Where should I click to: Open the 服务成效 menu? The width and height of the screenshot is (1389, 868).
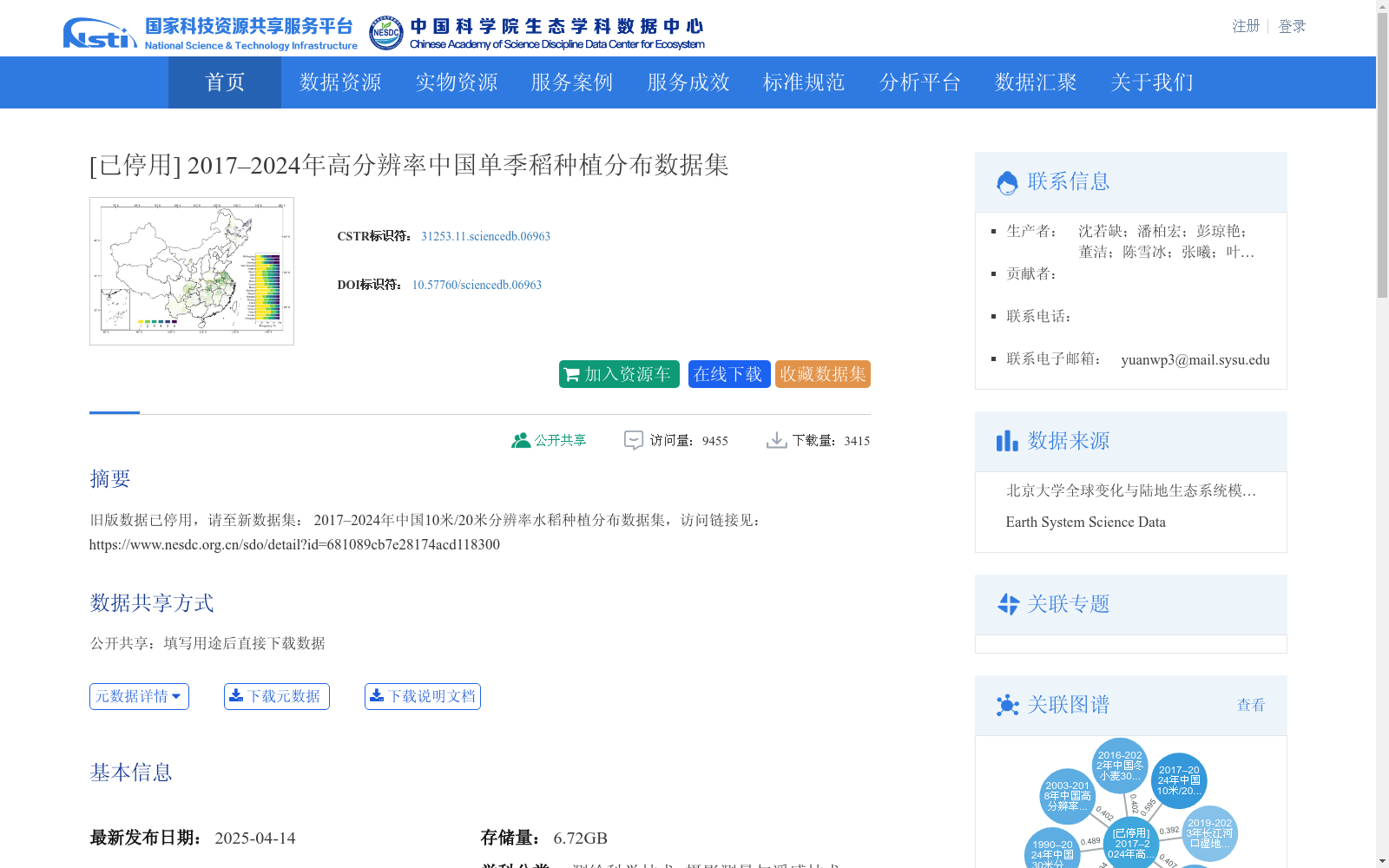click(x=688, y=82)
